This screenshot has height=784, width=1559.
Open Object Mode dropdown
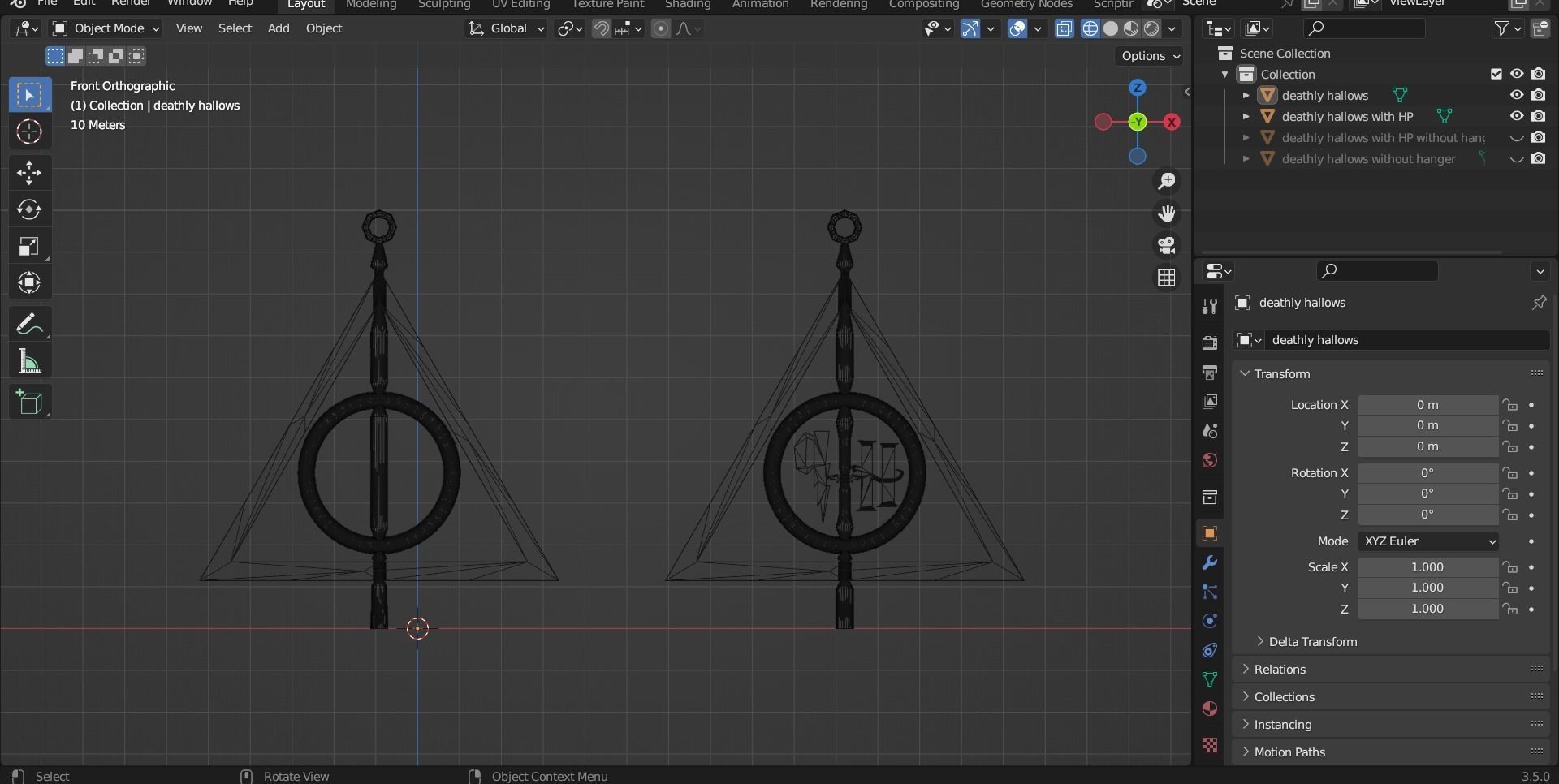(106, 28)
